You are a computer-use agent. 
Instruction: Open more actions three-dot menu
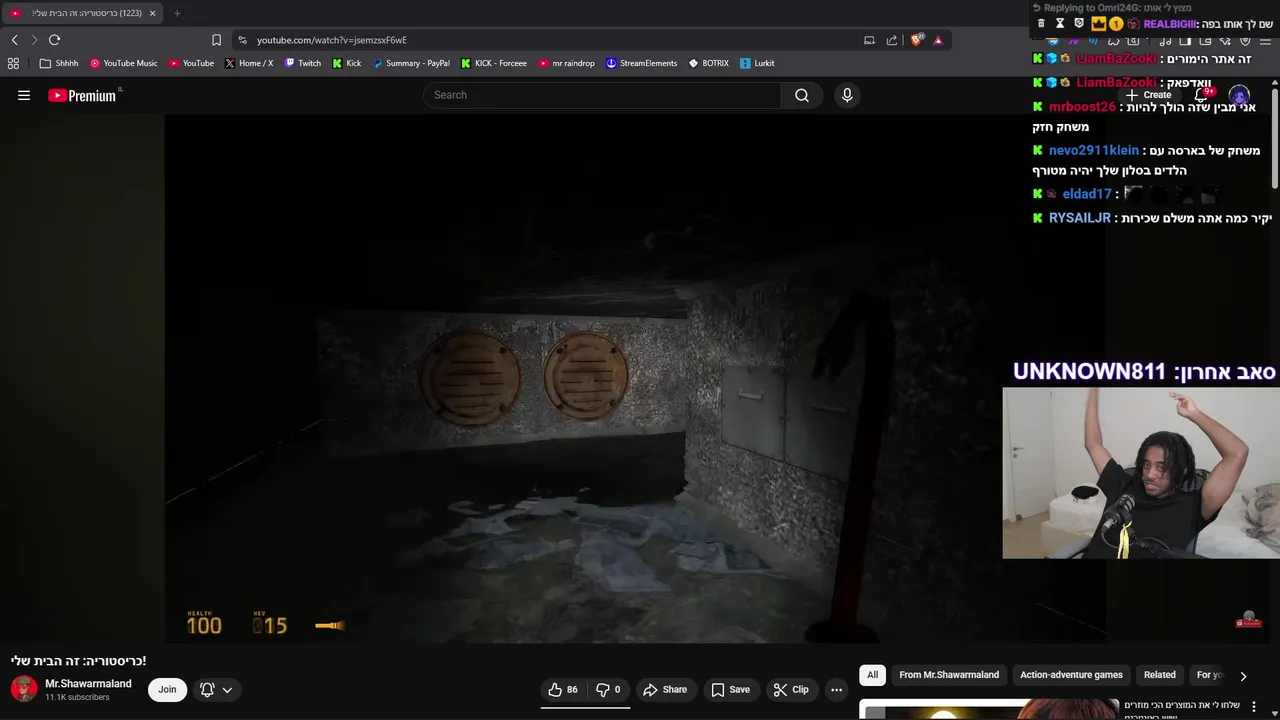pos(836,689)
